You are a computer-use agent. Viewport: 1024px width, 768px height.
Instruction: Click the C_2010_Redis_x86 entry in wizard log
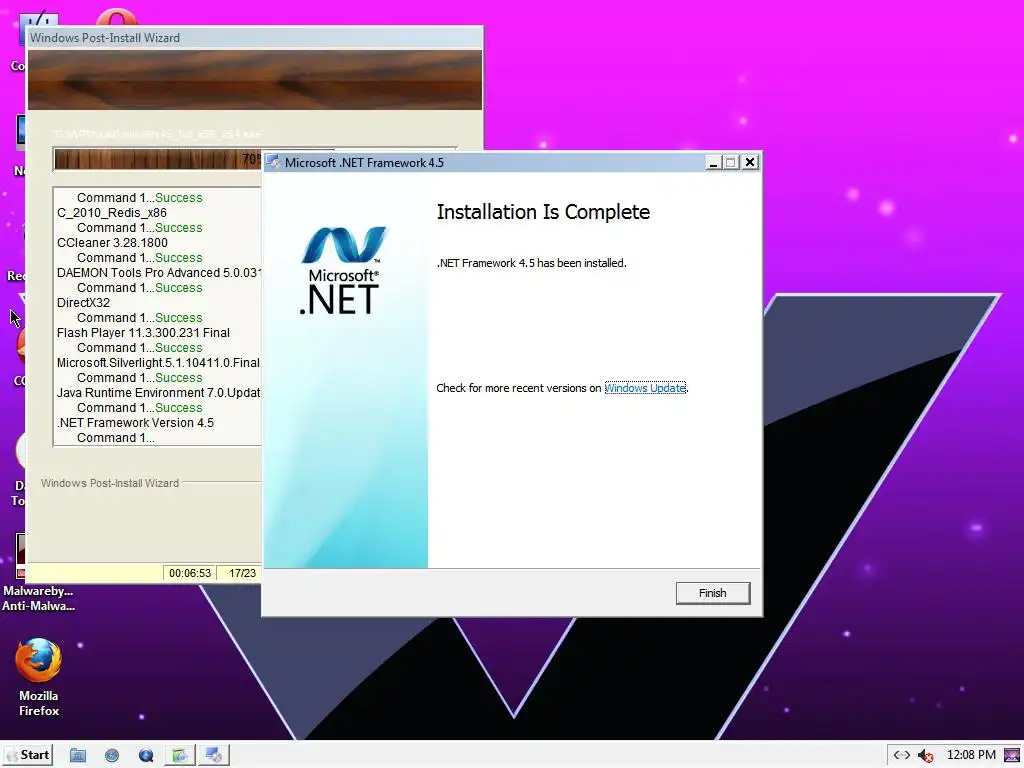[112, 213]
